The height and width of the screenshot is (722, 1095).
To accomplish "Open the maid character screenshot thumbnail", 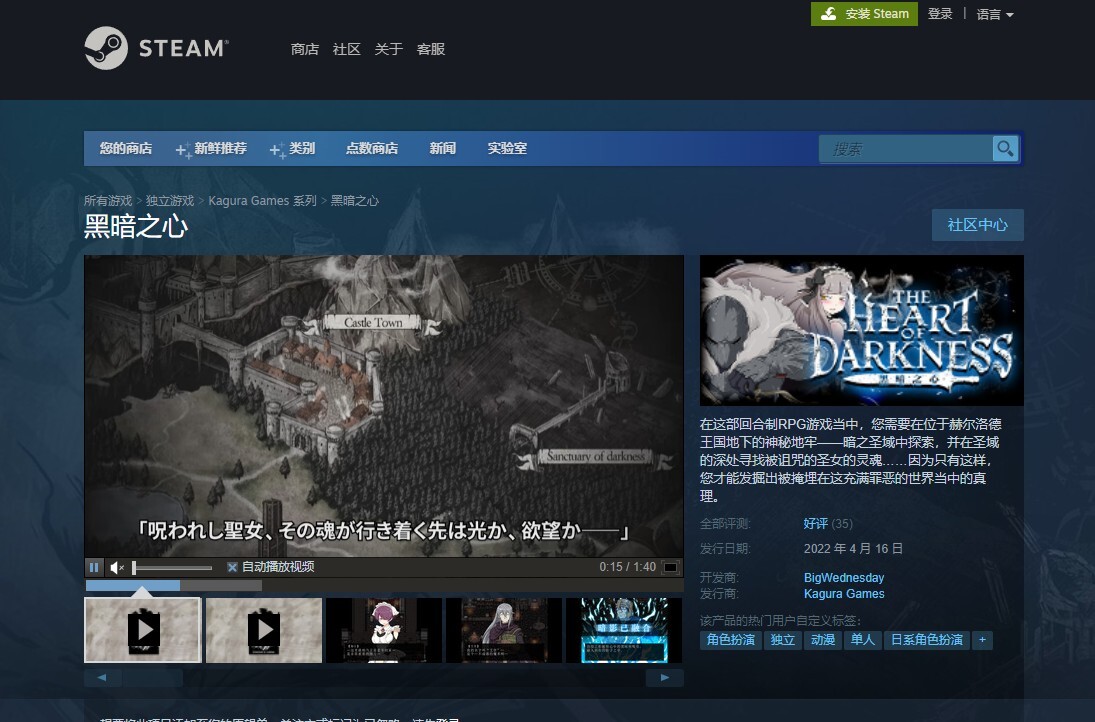I will click(x=384, y=630).
